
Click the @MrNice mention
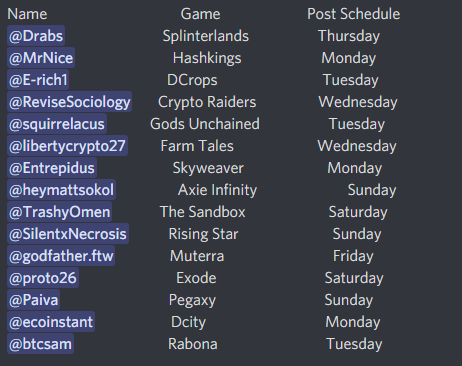tap(41, 58)
